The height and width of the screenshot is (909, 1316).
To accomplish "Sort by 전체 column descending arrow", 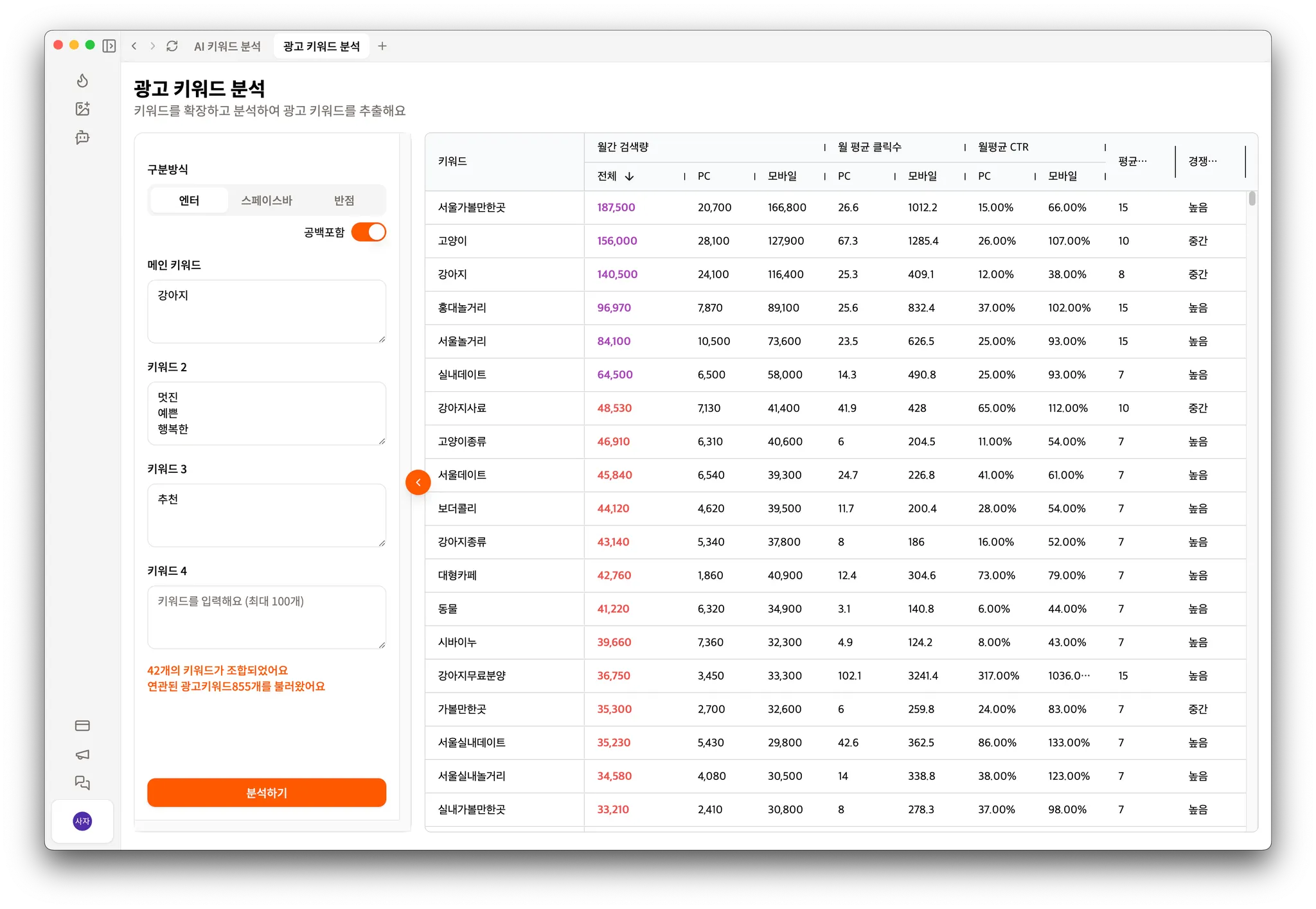I will 629,176.
